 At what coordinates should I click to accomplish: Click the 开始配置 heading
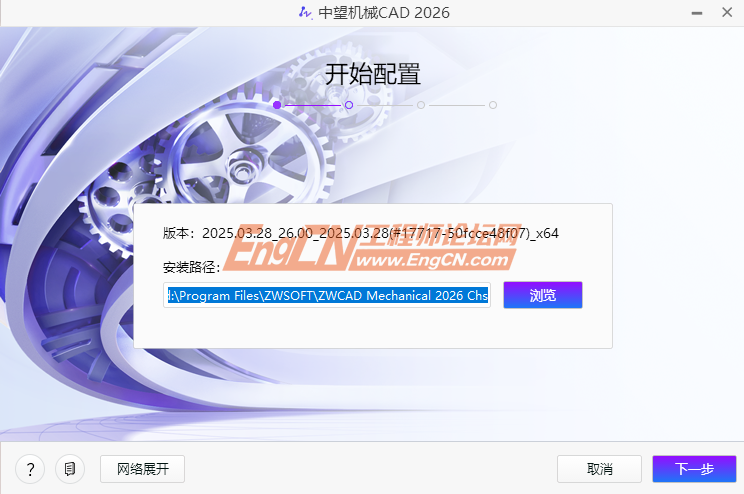pos(372,74)
